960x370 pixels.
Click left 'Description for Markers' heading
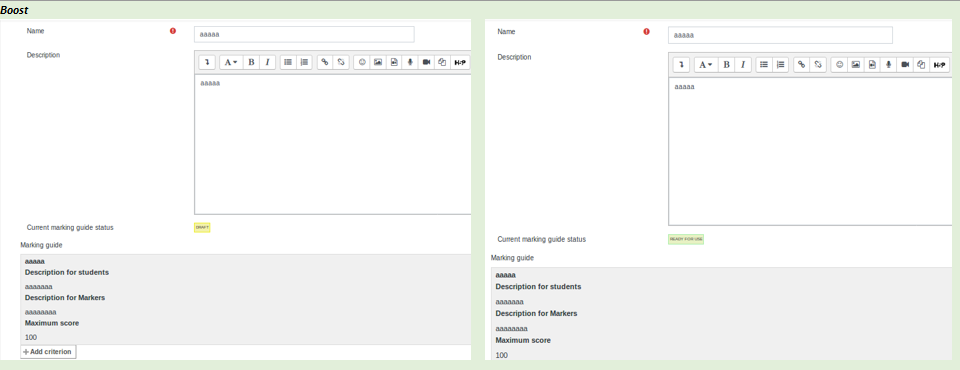click(x=65, y=298)
